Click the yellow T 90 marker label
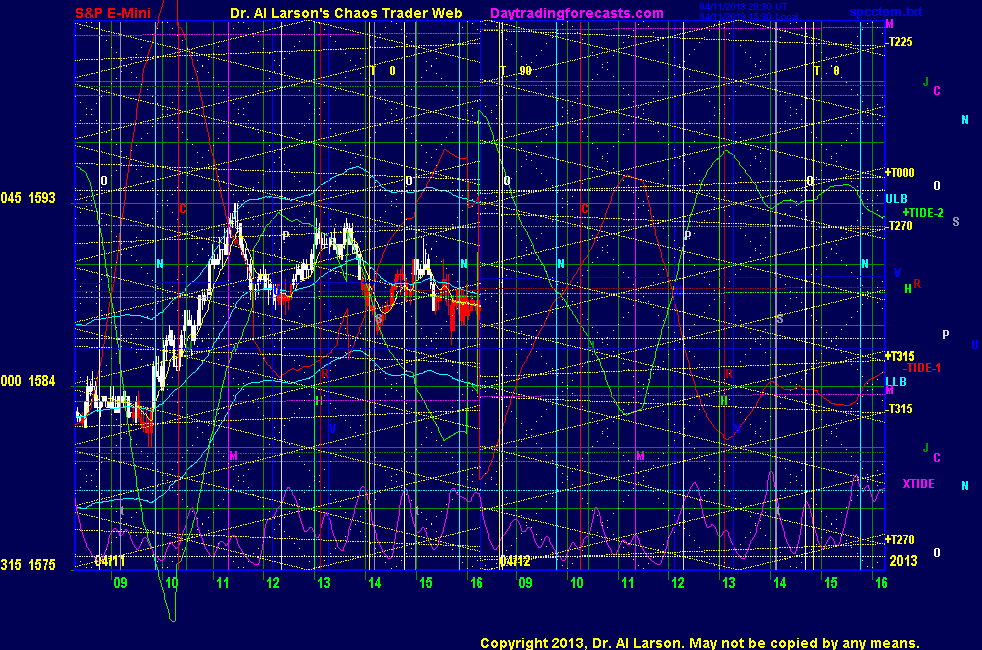982x650 pixels. coord(516,71)
